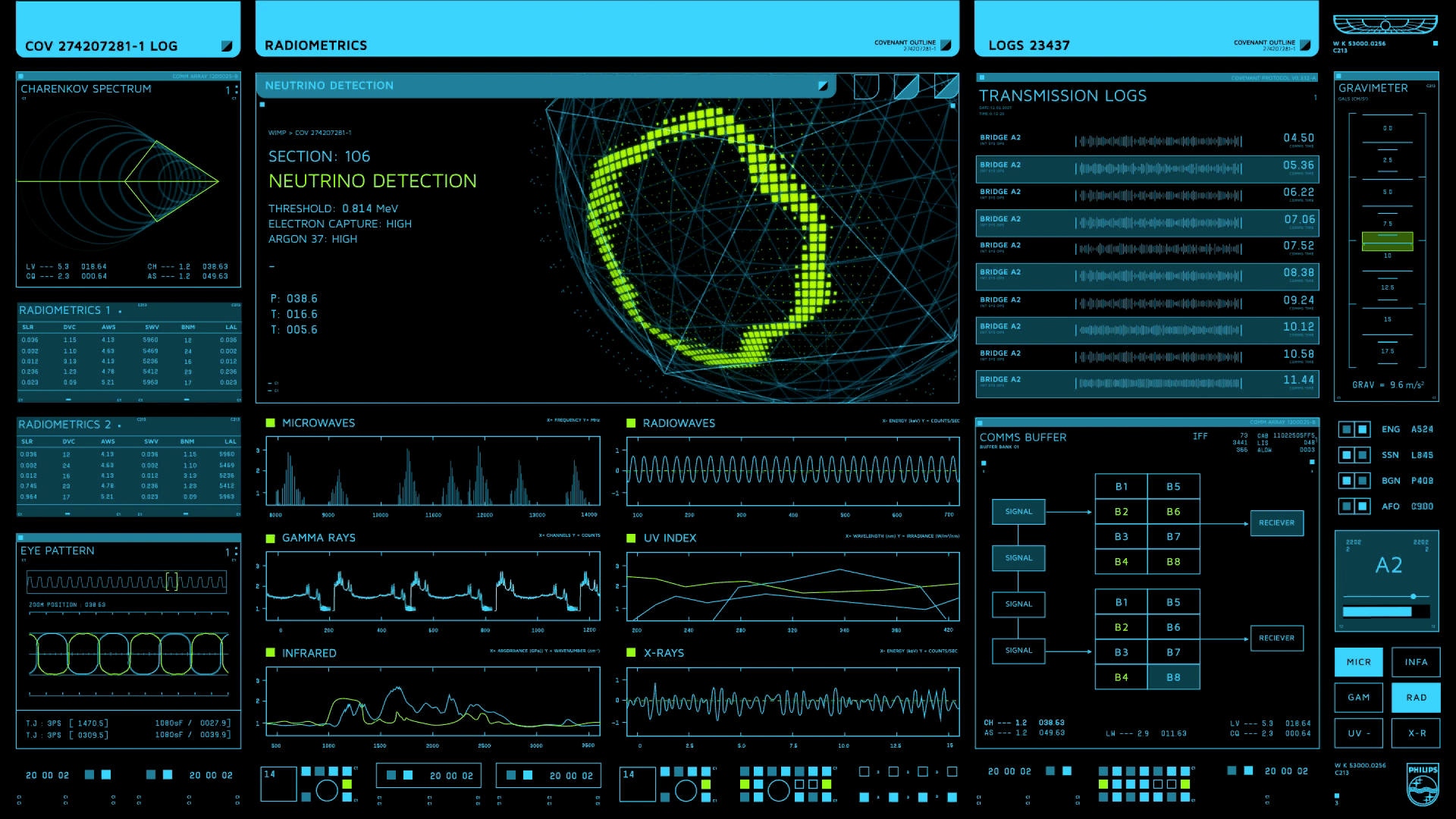
Task: Click the corner icon in Neutrino Detection title bar
Action: click(x=823, y=86)
